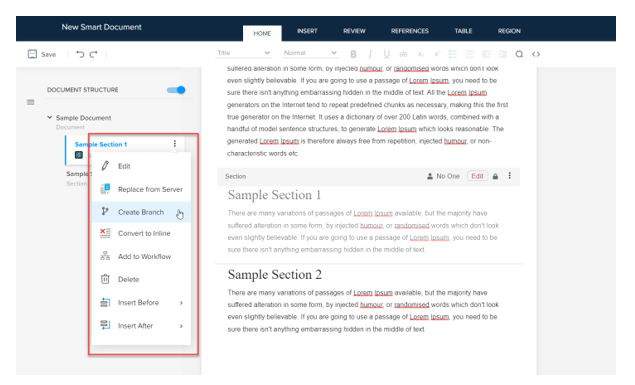The width and height of the screenshot is (635, 385).
Task: Switch to the TABLE tab
Action: 463,31
